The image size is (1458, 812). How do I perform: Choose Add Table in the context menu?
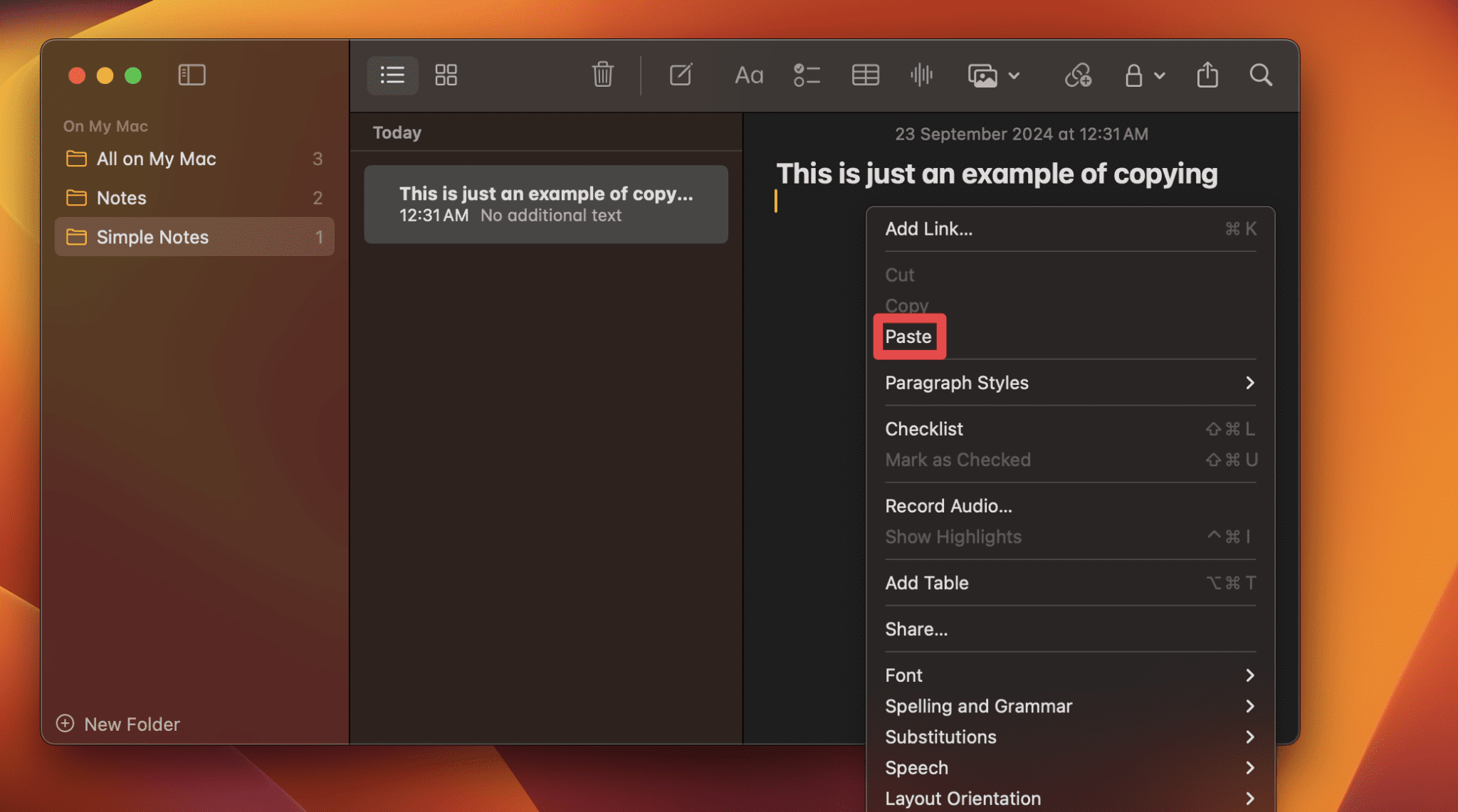(925, 583)
